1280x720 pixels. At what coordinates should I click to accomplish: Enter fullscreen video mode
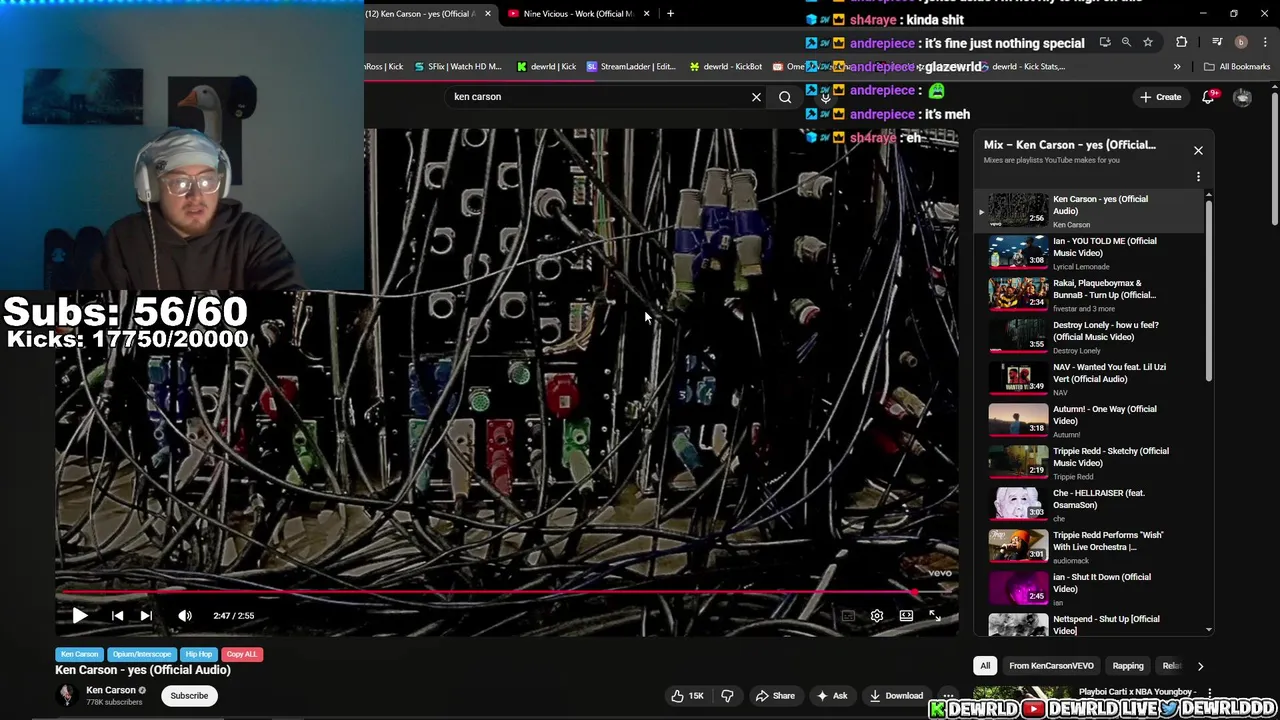(x=935, y=616)
